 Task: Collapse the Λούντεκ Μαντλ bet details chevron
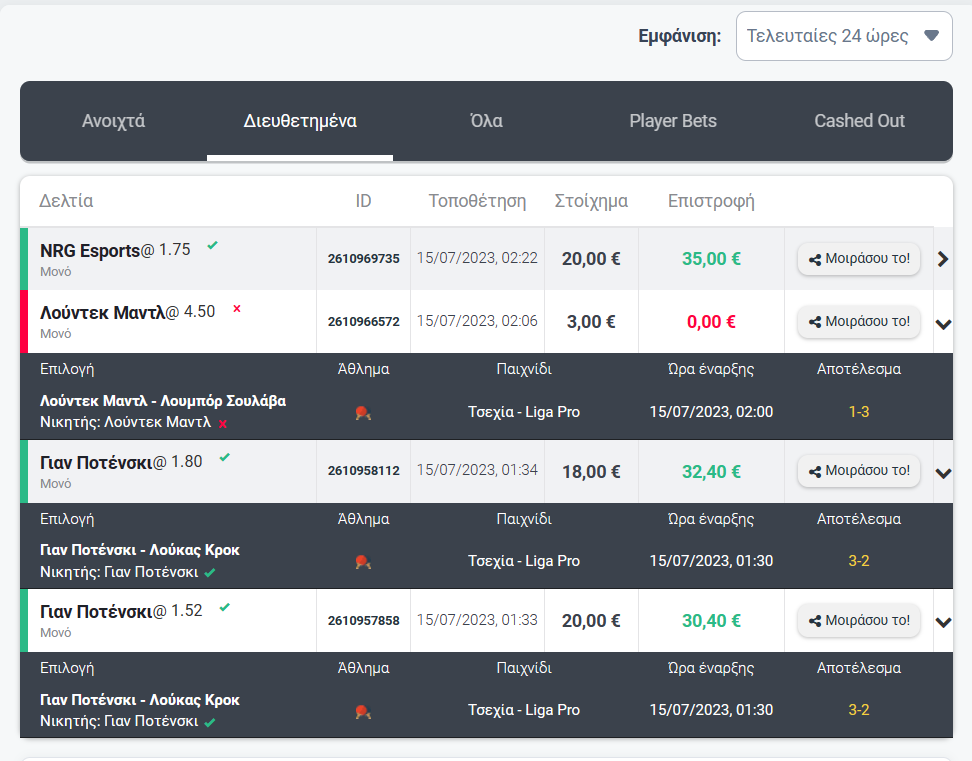(943, 324)
